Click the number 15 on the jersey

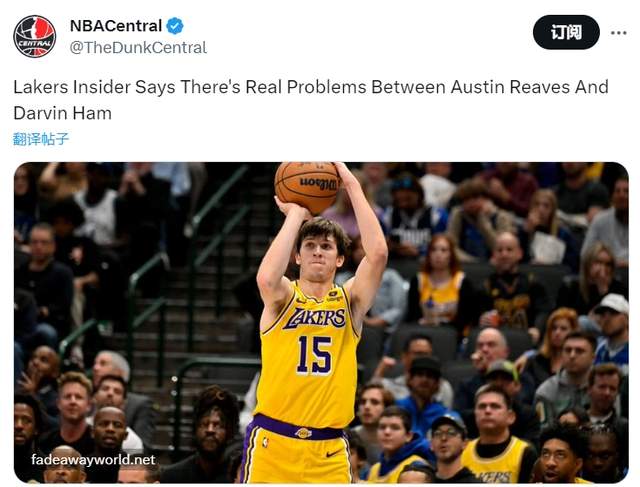[313, 354]
